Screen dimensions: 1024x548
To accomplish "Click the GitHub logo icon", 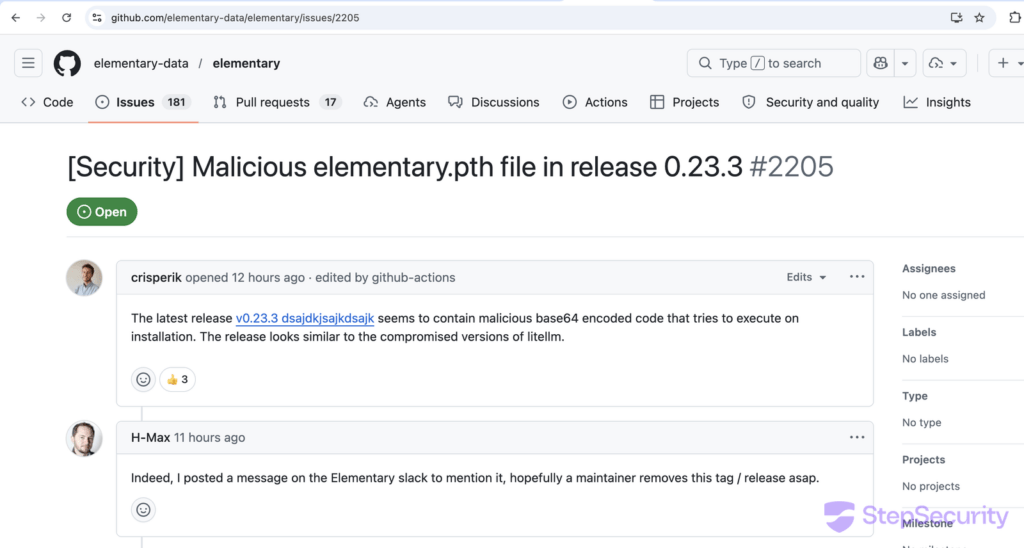I will [x=67, y=63].
